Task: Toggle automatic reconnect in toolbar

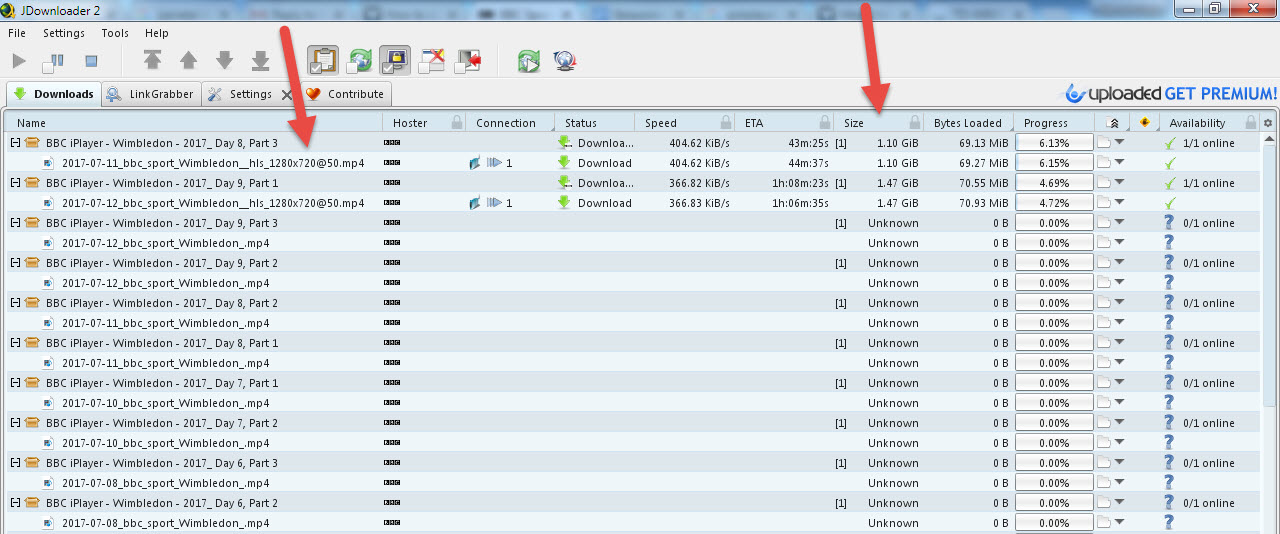Action: tap(359, 61)
